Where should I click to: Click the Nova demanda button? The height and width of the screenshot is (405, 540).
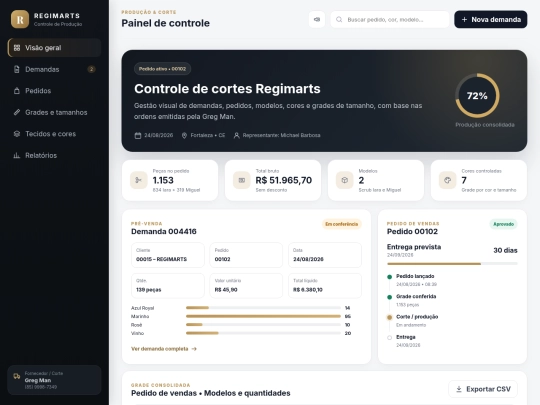tap(490, 20)
